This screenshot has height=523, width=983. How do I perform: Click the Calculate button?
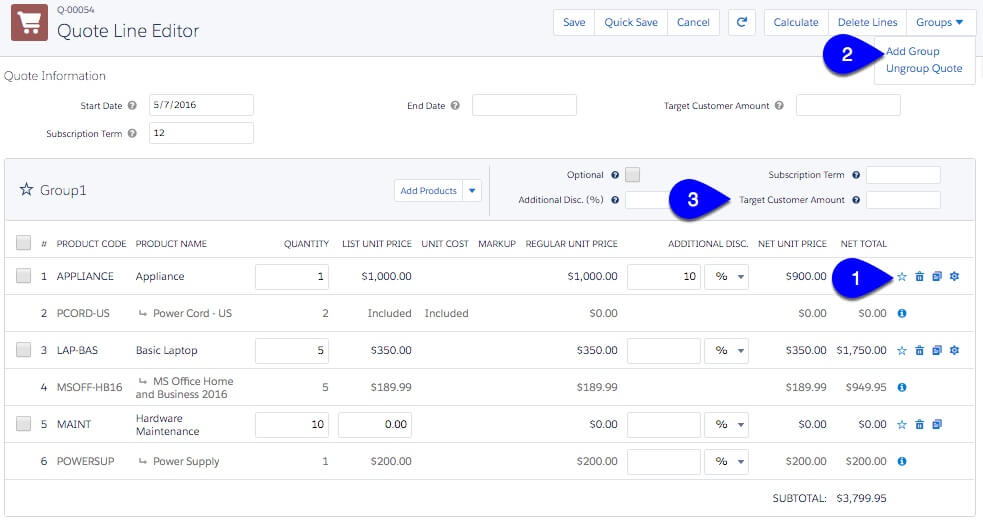[796, 22]
